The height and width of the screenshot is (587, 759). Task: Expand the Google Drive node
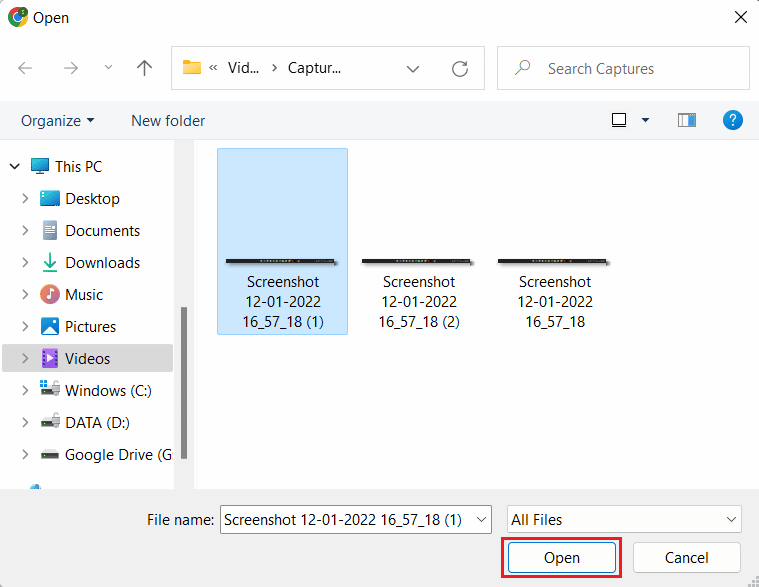click(25, 454)
